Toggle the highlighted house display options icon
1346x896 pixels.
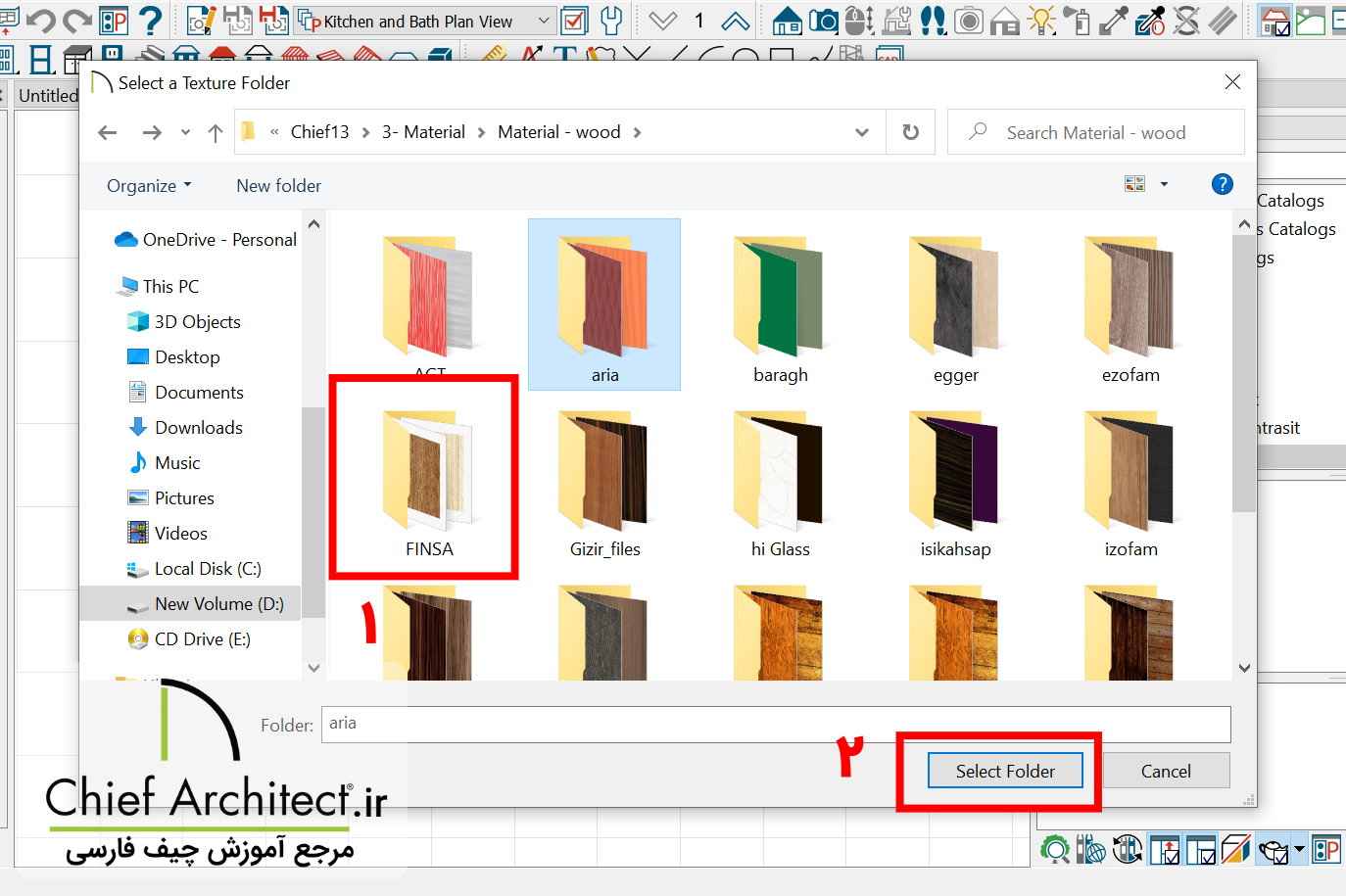click(x=1276, y=21)
